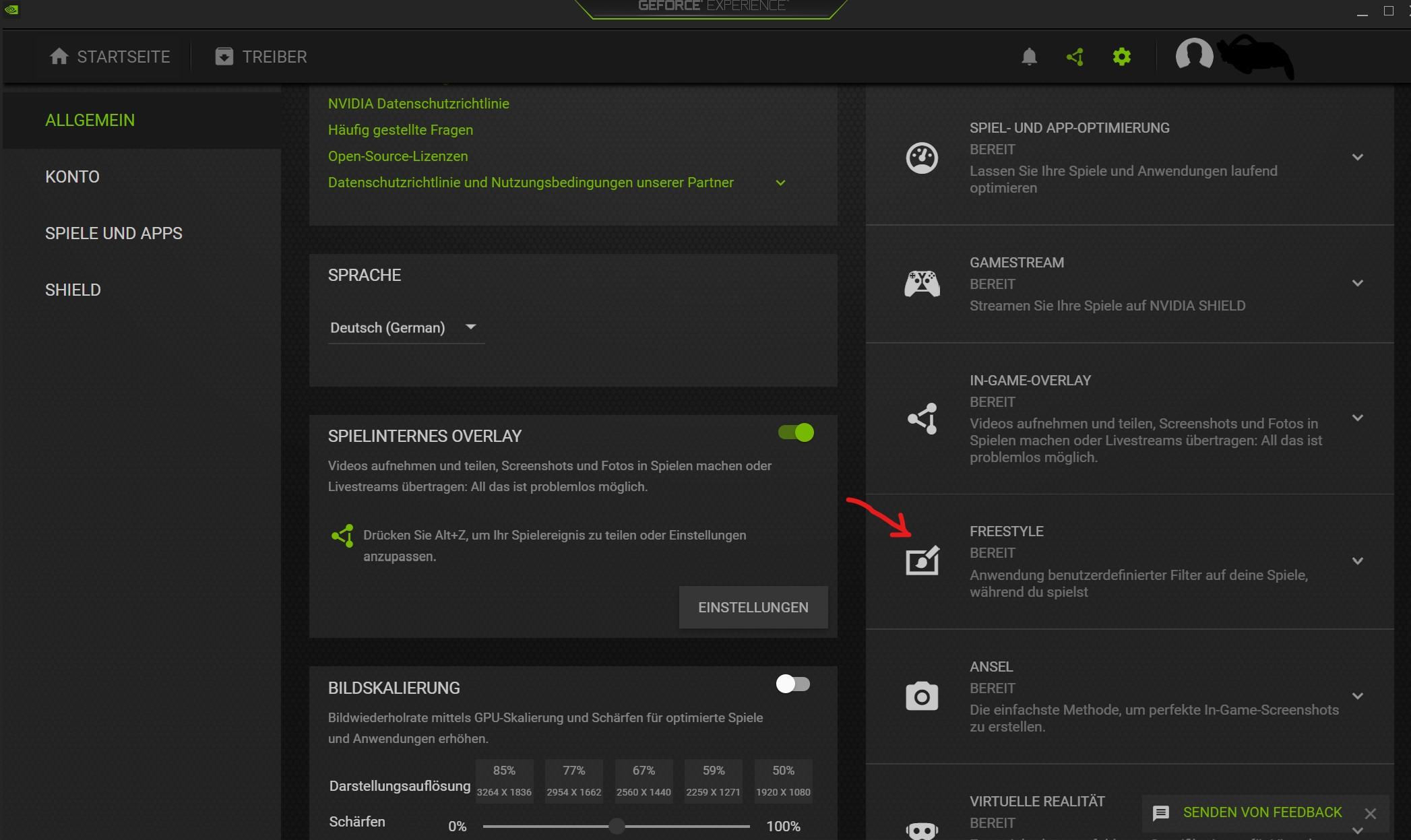Select 50% 1920 x 1080 resolution
1411x840 pixels.
pos(783,781)
